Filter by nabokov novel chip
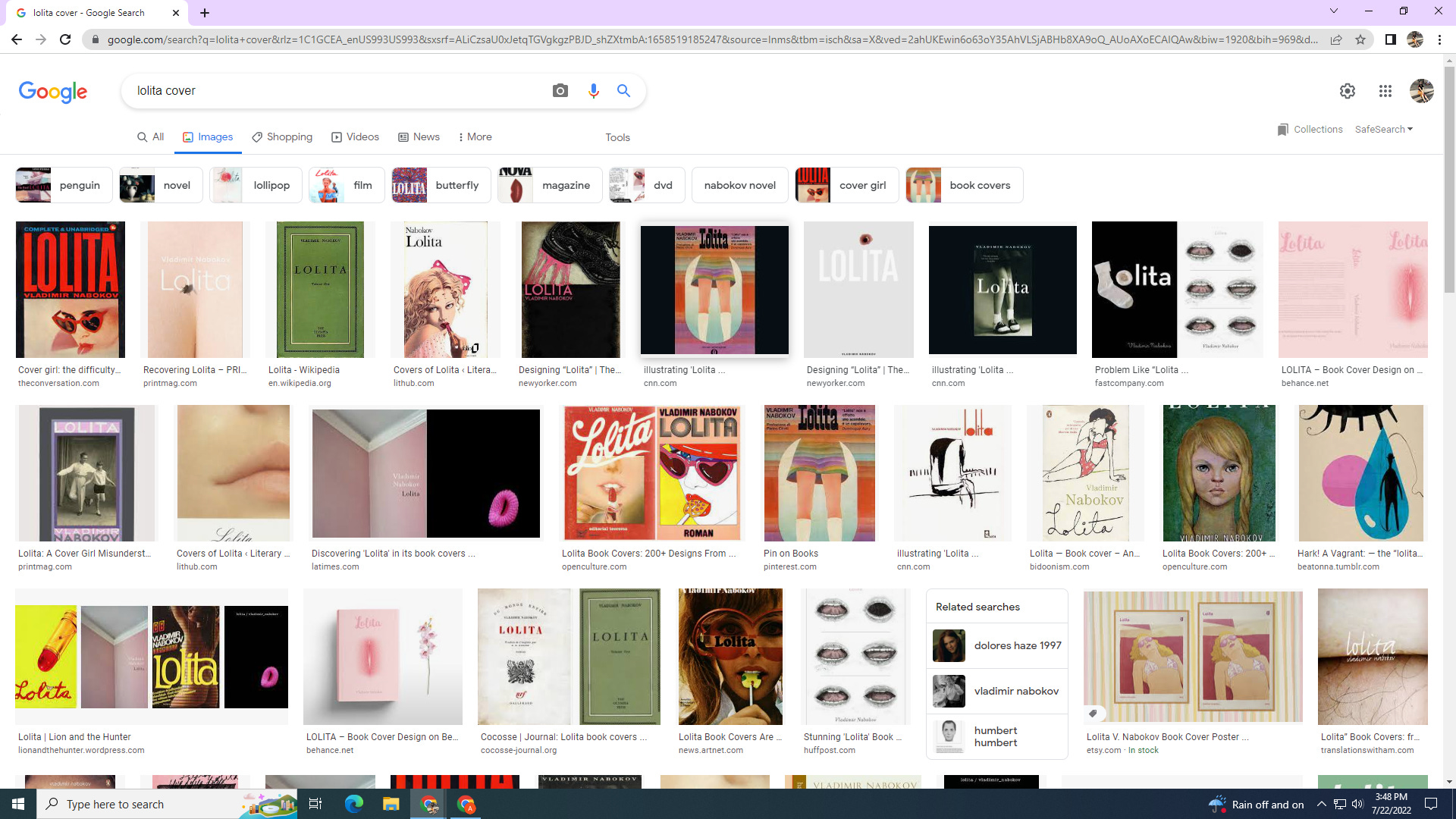 point(739,185)
